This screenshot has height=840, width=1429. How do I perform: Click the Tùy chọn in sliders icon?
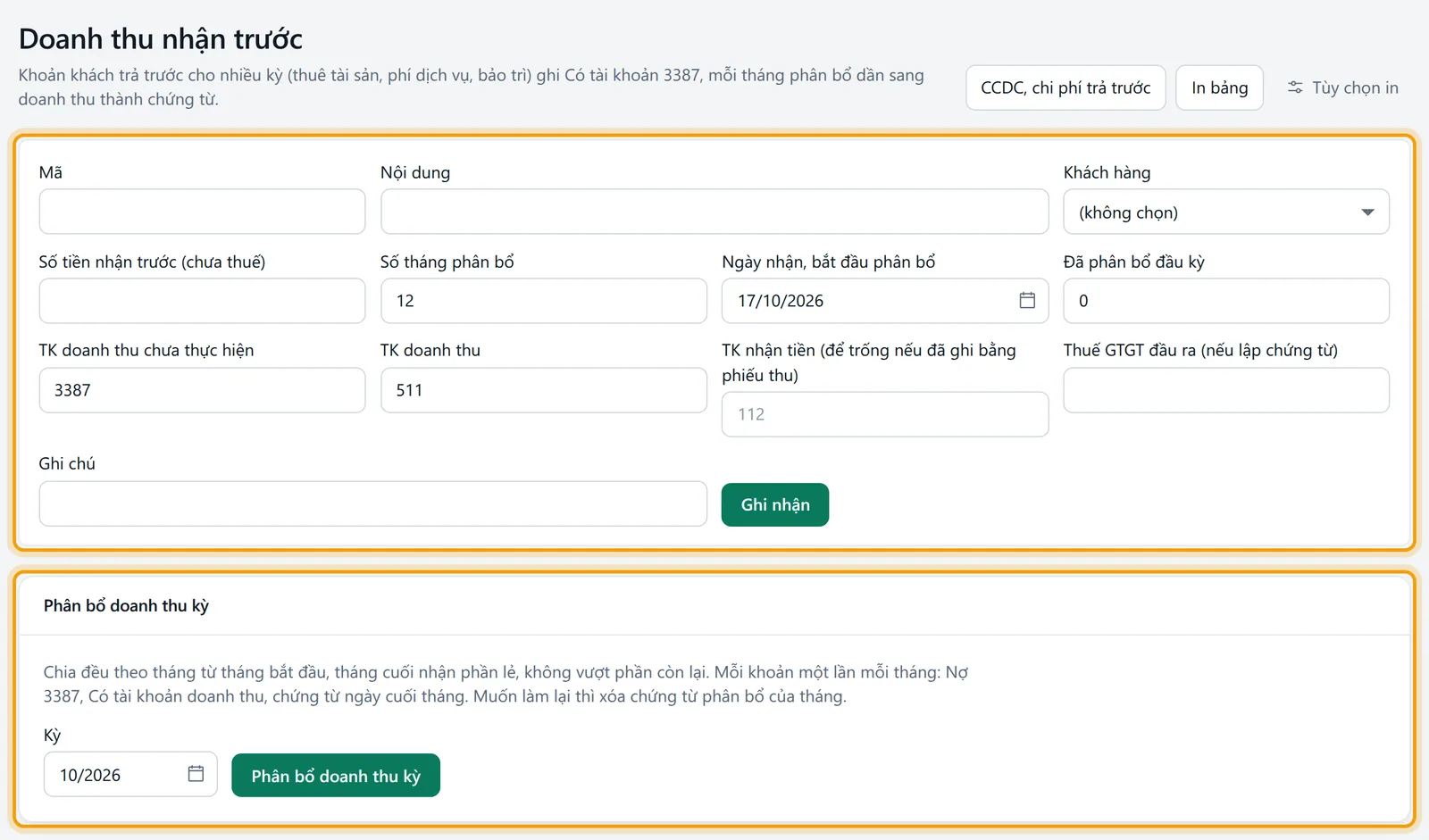pos(1295,87)
